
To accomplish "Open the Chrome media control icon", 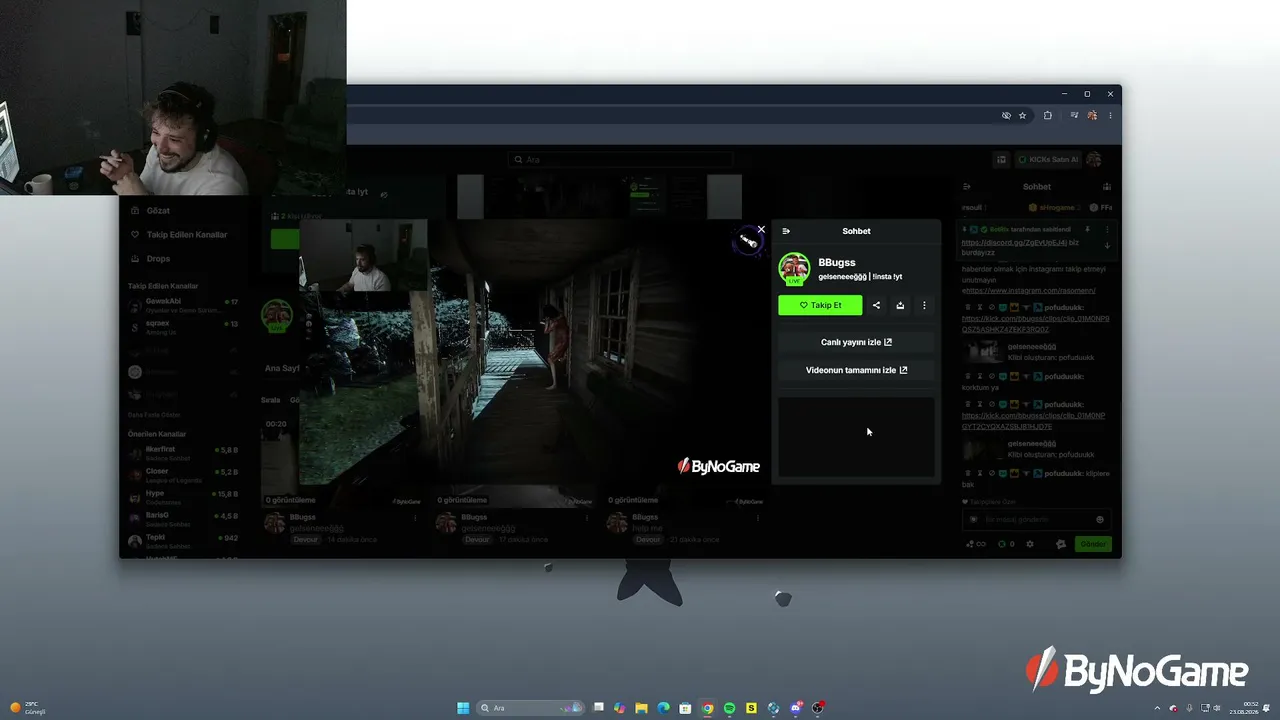I will (x=1074, y=116).
